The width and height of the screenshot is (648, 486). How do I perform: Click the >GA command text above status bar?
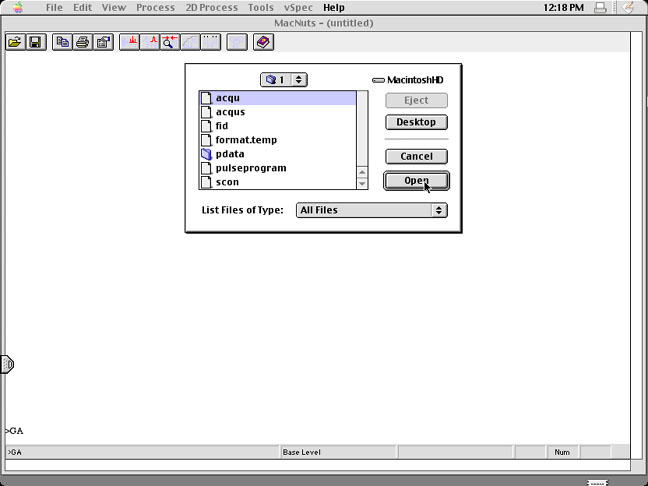14,431
